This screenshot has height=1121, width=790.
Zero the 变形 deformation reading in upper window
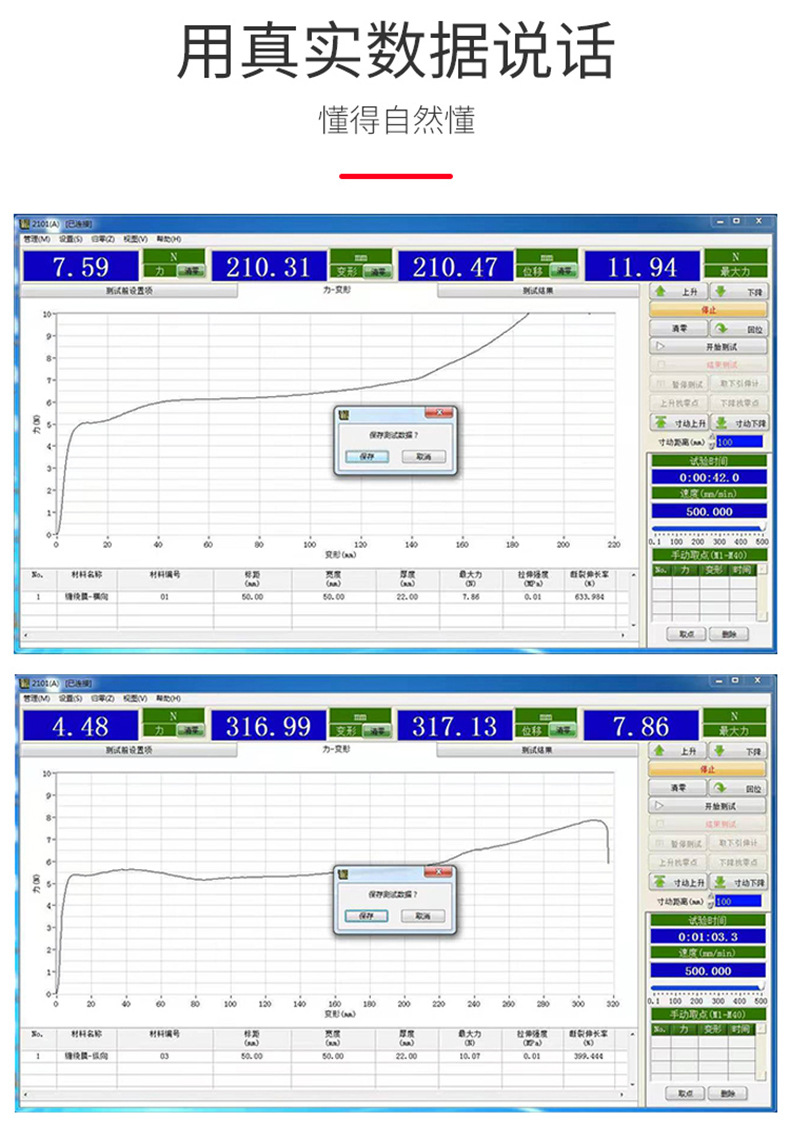click(377, 271)
